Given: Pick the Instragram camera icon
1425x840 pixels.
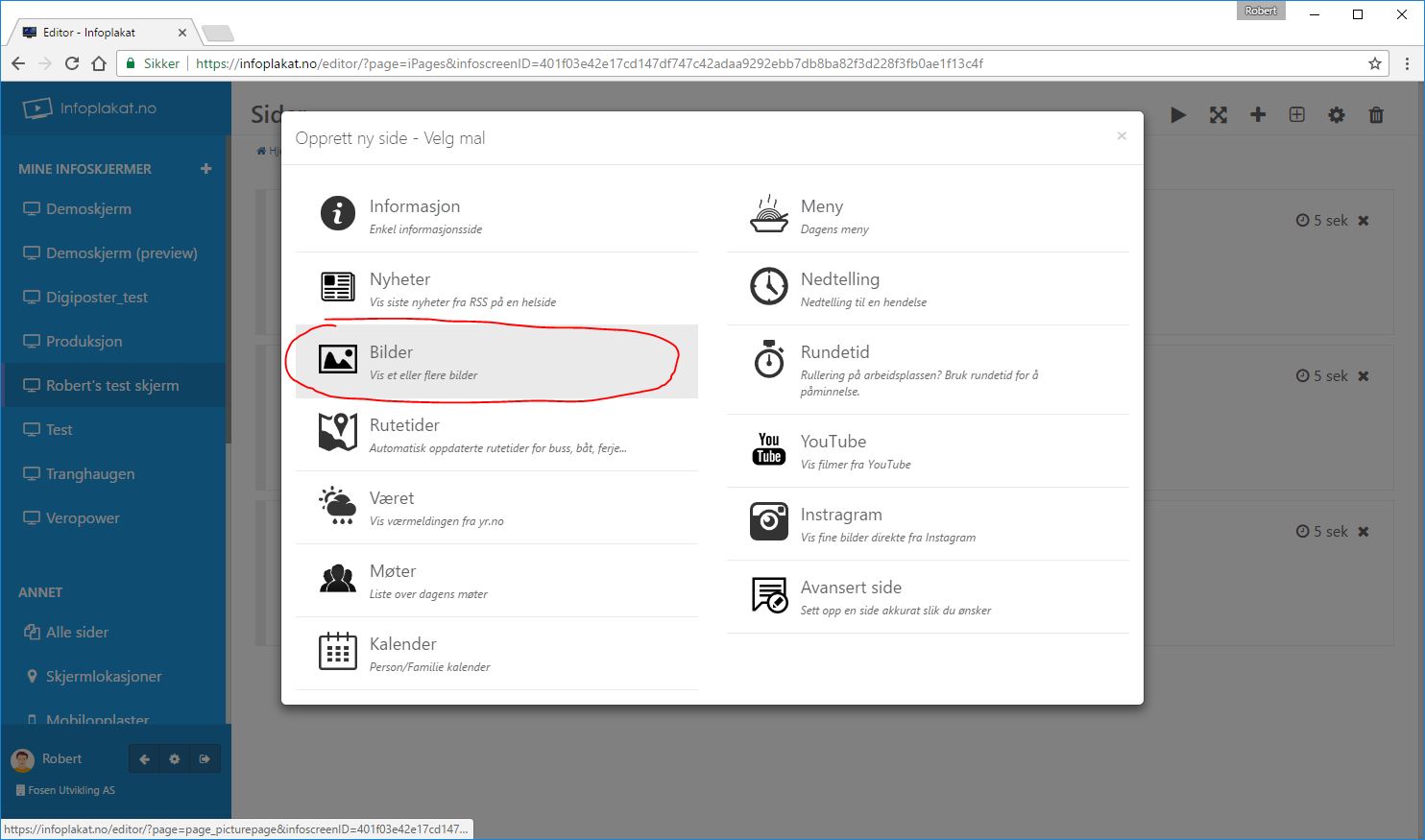Looking at the screenshot, I should [768, 522].
